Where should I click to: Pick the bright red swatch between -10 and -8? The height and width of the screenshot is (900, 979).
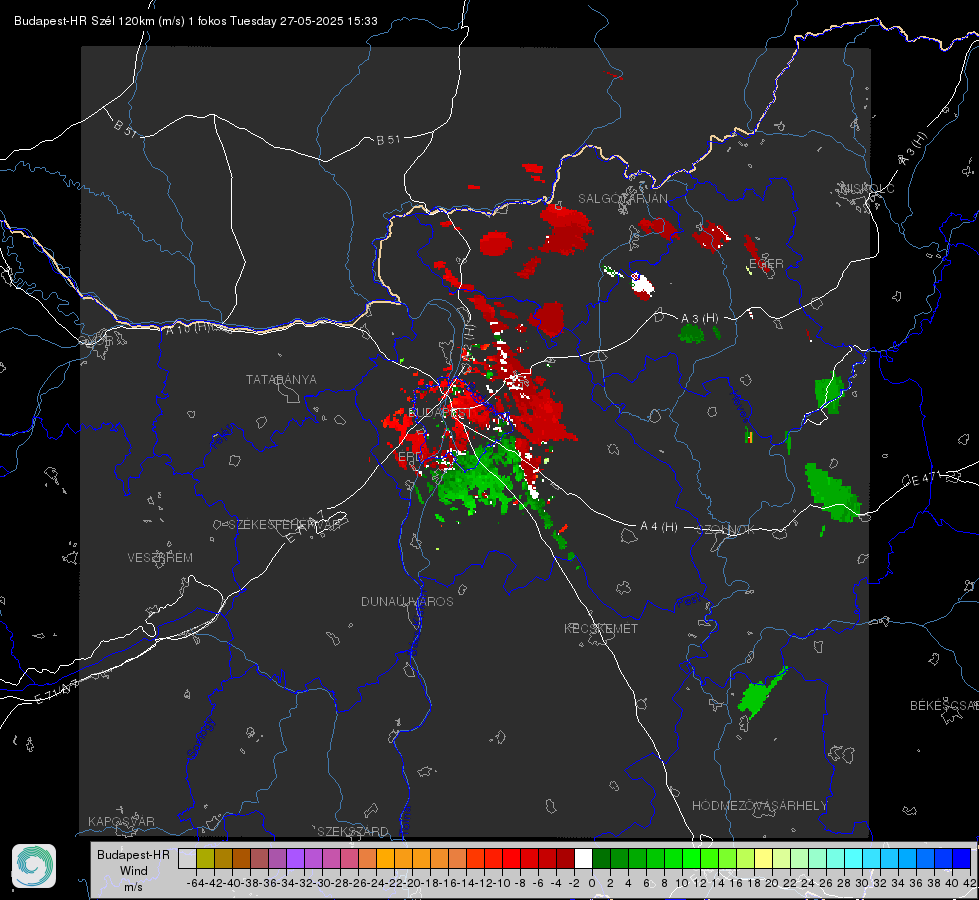pyautogui.click(x=511, y=858)
